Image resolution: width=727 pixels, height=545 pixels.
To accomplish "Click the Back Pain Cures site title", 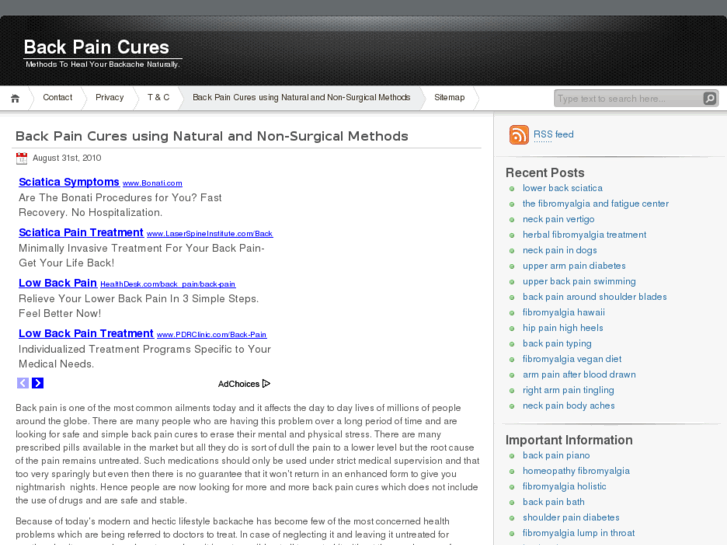I will coord(96,47).
